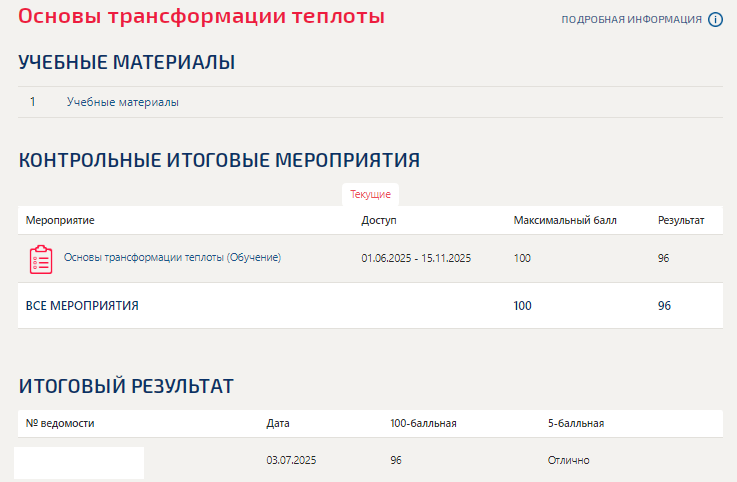The height and width of the screenshot is (482, 737).
Task: Click the 5-балльная column header
Action: tap(576, 423)
